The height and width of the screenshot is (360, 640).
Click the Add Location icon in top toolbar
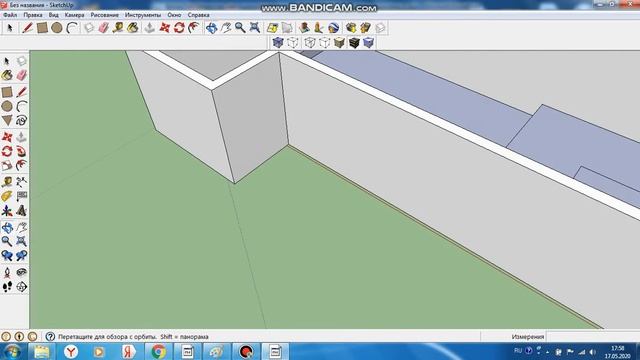tap(272, 28)
